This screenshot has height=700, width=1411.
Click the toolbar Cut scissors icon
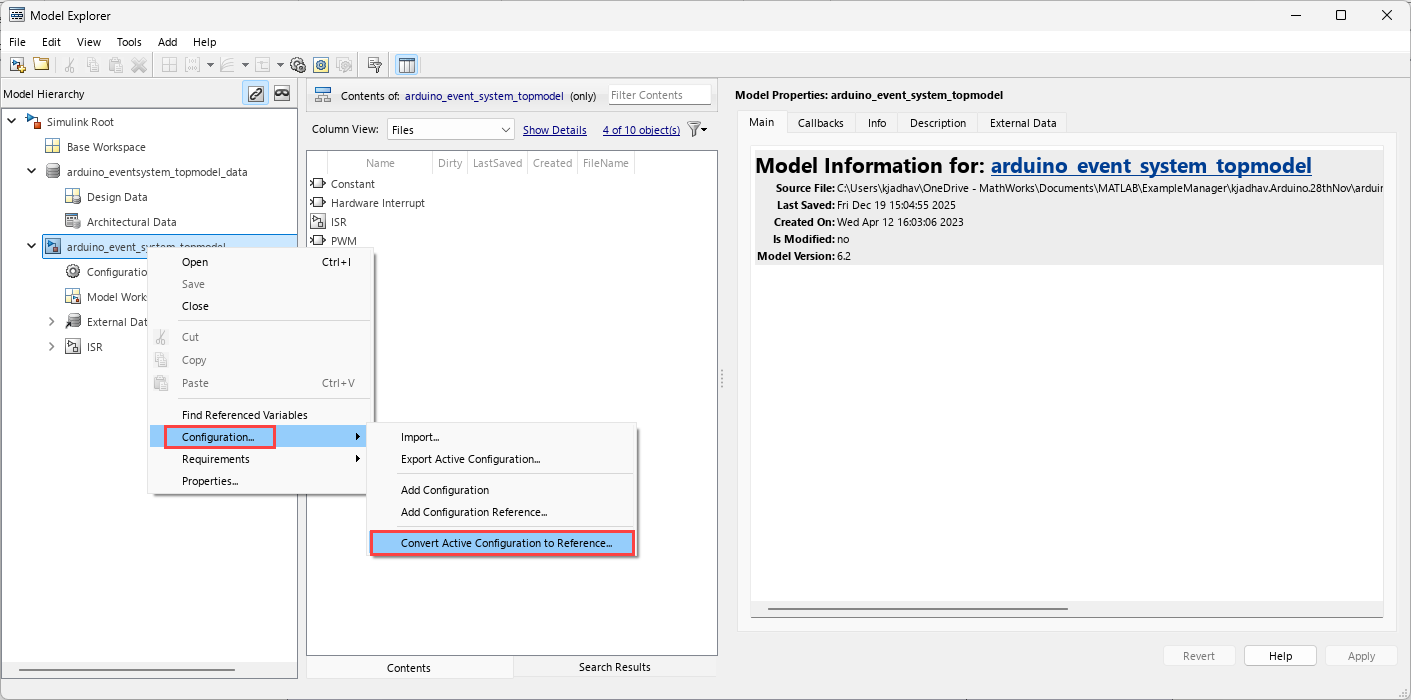point(68,64)
